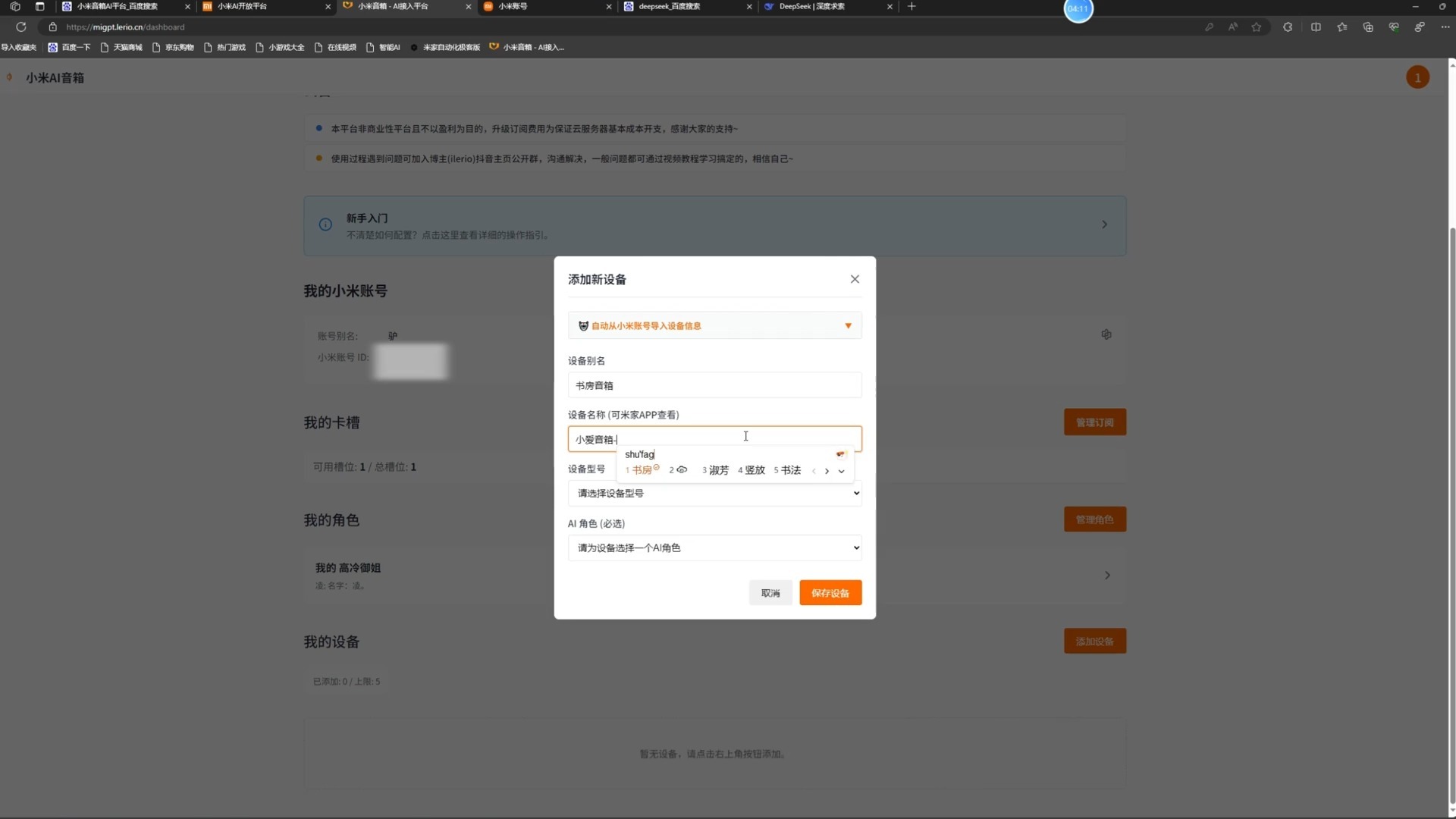1456x819 pixels.
Task: Expand the IME candidate list arrow
Action: click(x=841, y=471)
